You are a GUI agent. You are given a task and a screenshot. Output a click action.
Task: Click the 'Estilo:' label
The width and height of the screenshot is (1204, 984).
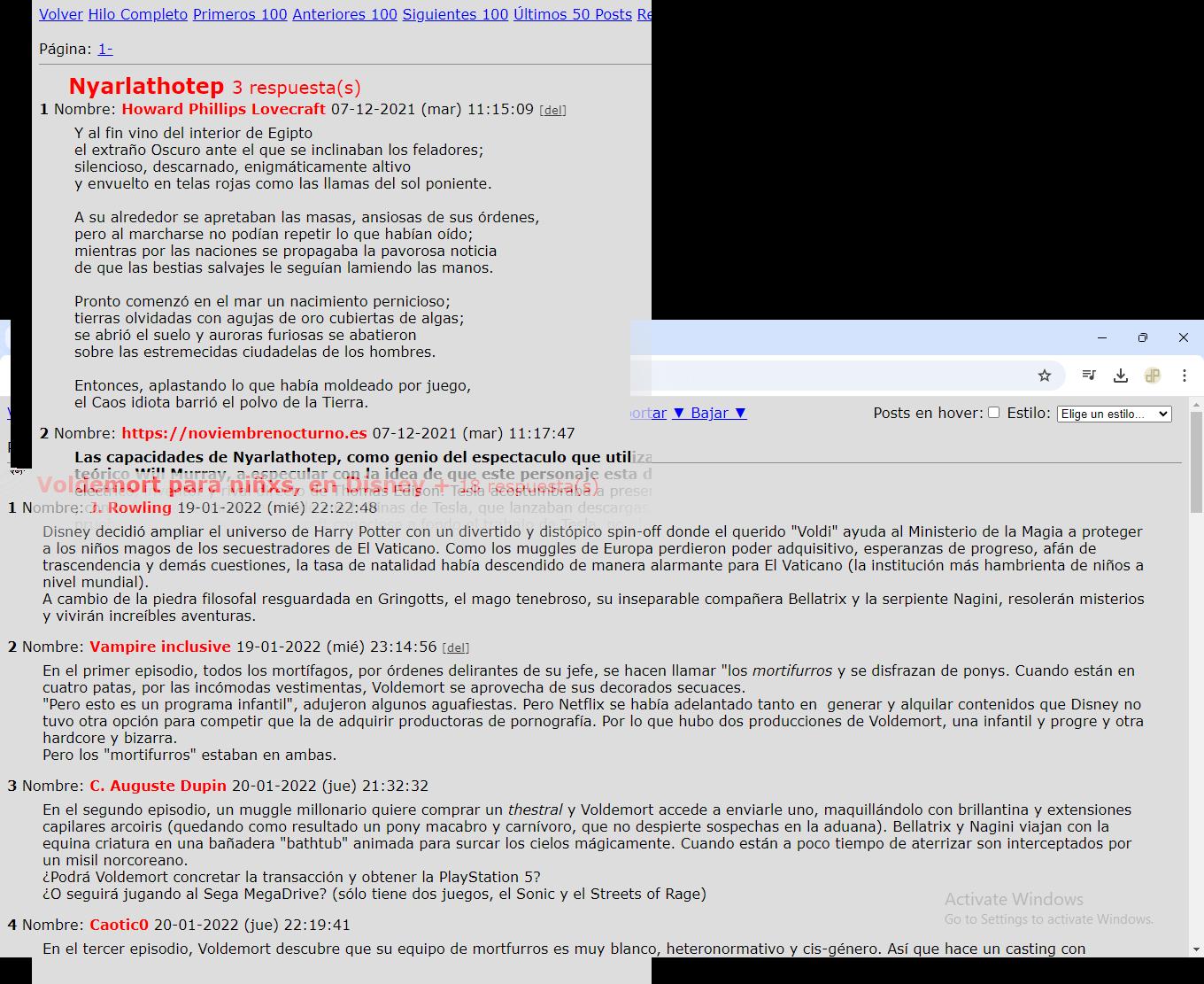point(1029,413)
